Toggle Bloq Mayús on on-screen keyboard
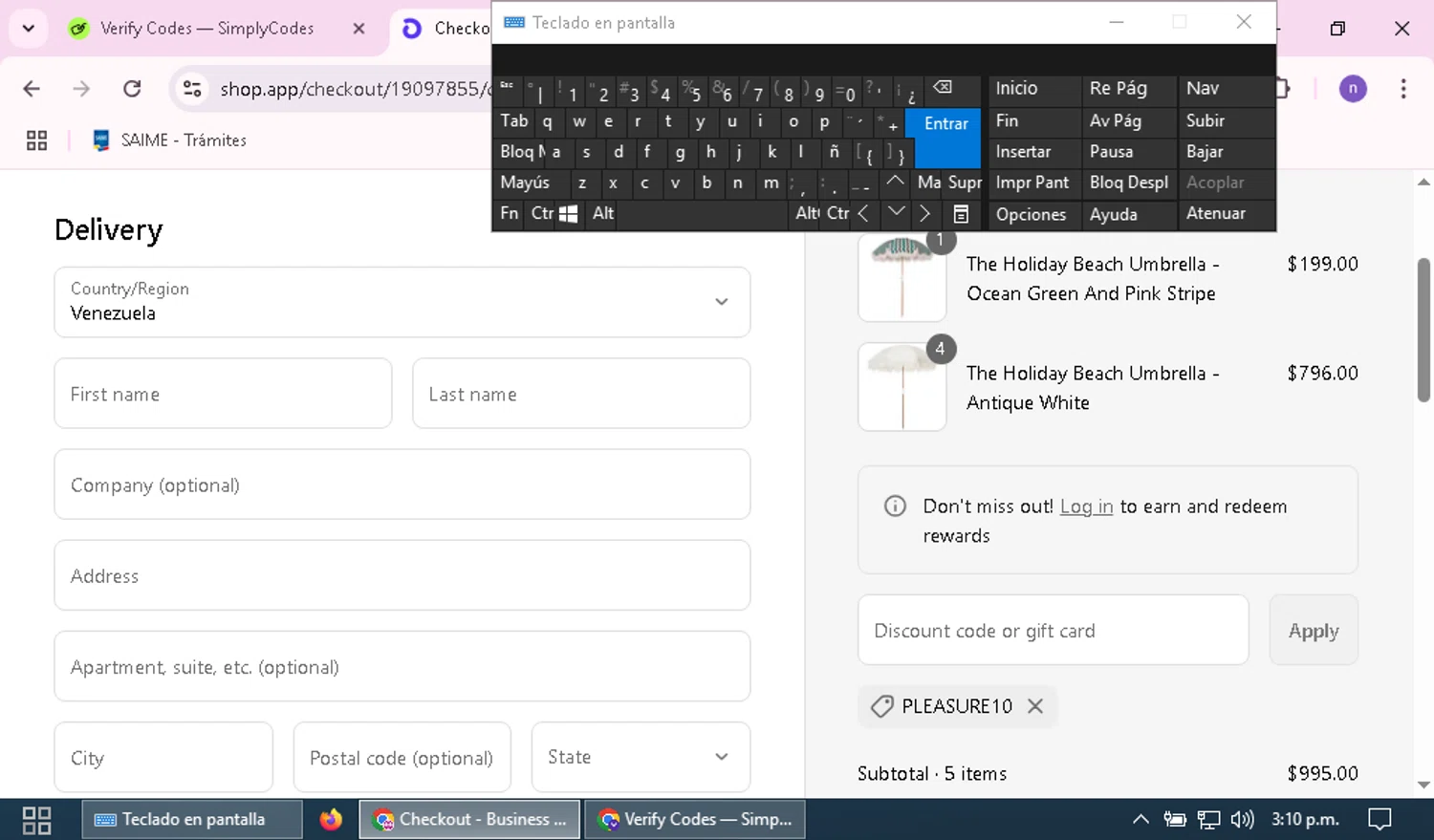Screen dimensions: 1434x840 tap(522, 152)
